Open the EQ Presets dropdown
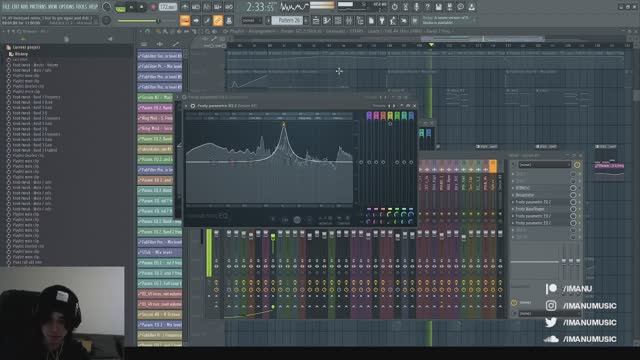 (379, 106)
